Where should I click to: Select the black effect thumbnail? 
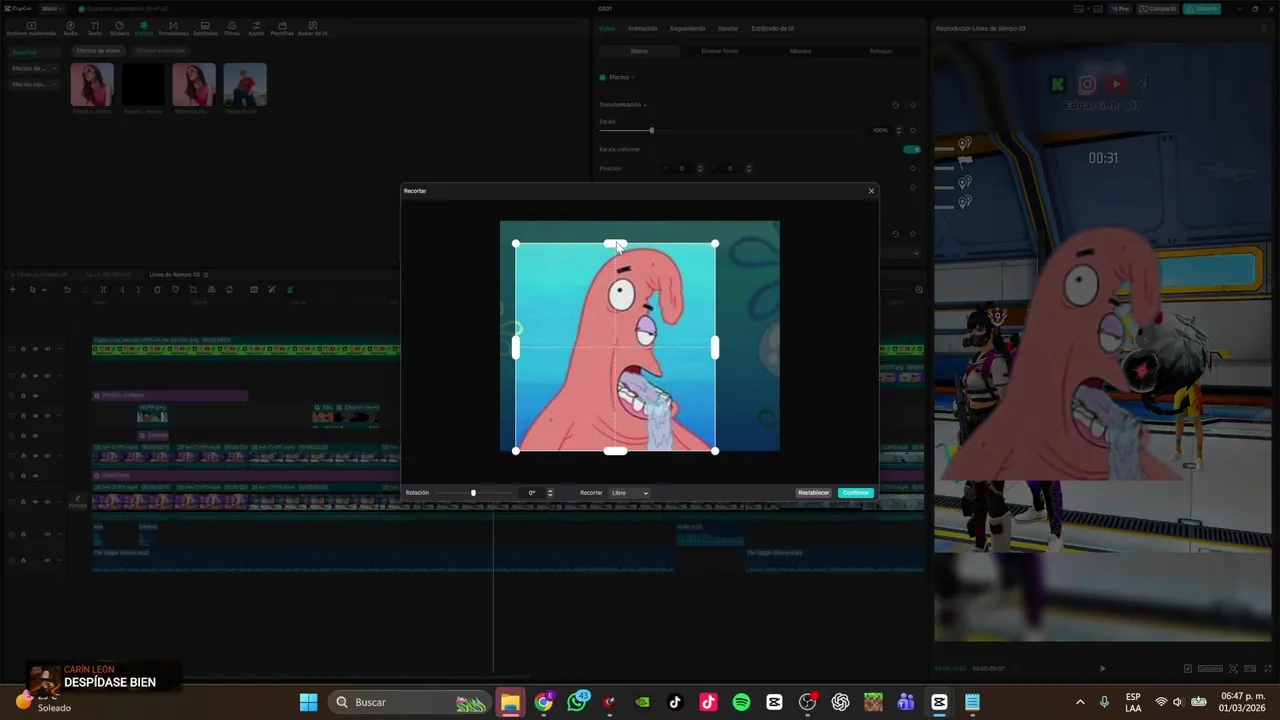pos(143,85)
